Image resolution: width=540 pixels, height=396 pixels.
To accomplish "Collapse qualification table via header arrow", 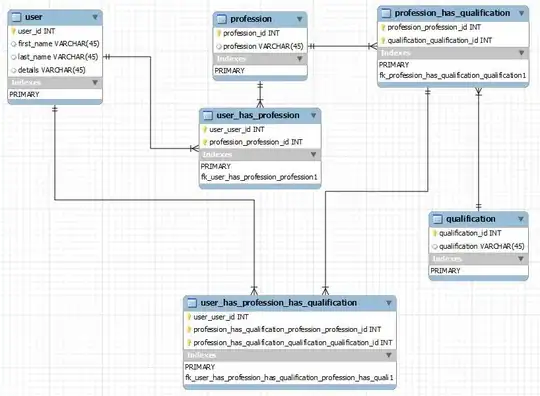I will click(521, 219).
